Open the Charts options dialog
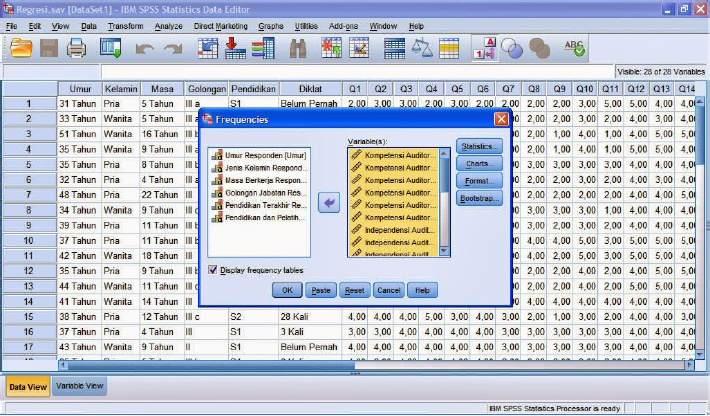 click(478, 163)
